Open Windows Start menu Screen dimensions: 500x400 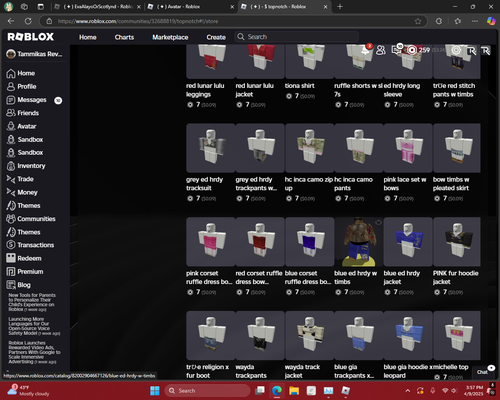(155, 390)
